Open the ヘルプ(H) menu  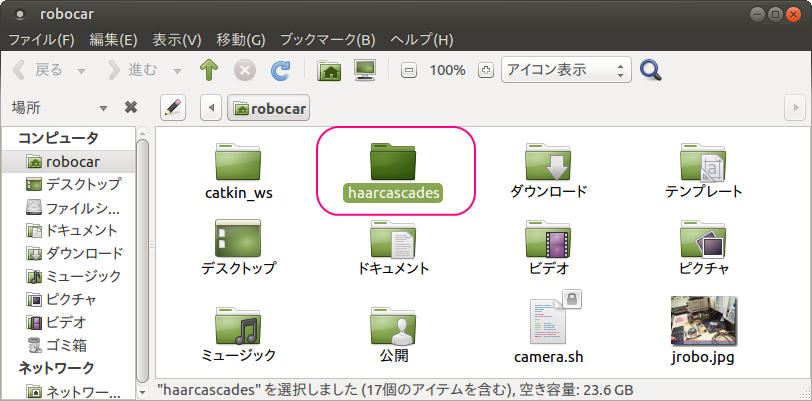(x=422, y=39)
